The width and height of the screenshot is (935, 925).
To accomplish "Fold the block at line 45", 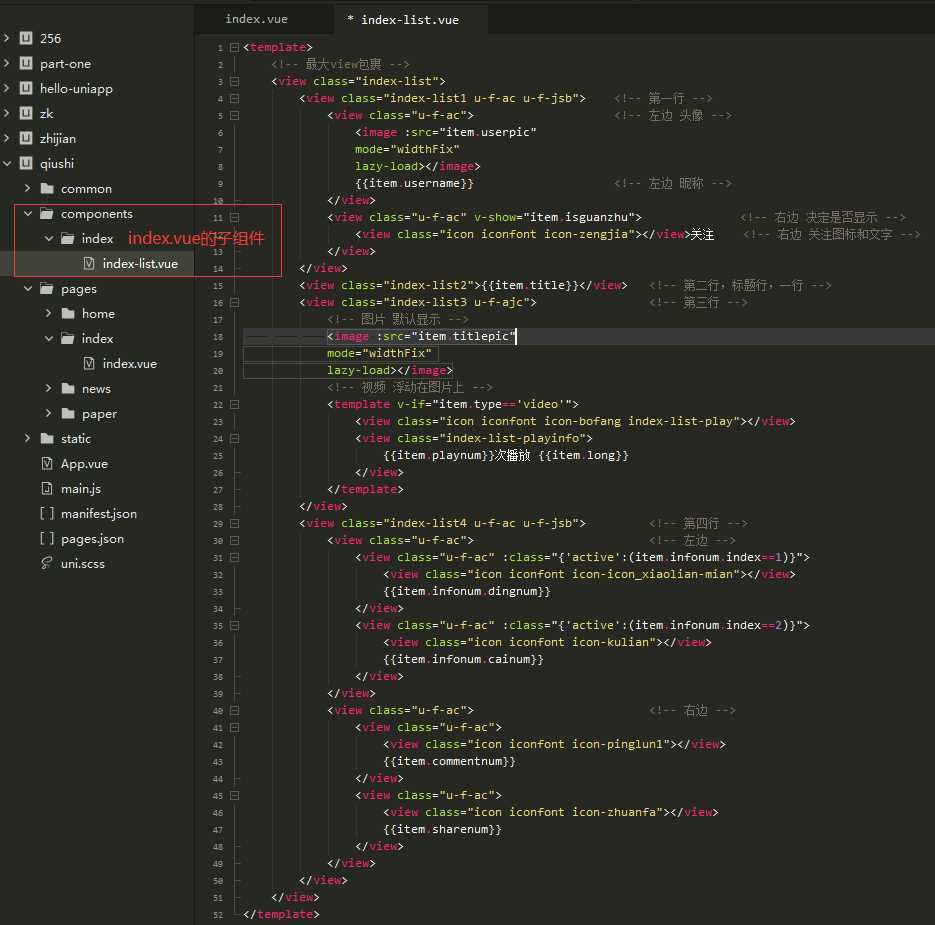I will coord(234,796).
